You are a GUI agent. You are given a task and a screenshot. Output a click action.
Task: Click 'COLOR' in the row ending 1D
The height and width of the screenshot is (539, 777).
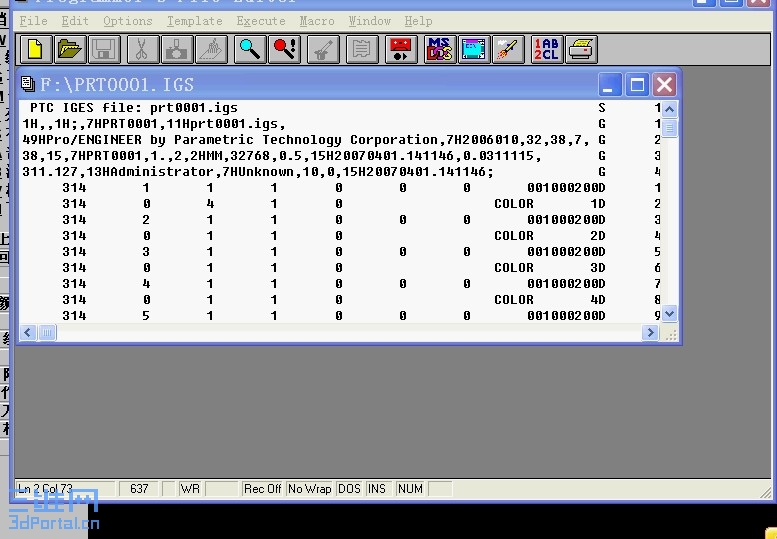point(514,204)
